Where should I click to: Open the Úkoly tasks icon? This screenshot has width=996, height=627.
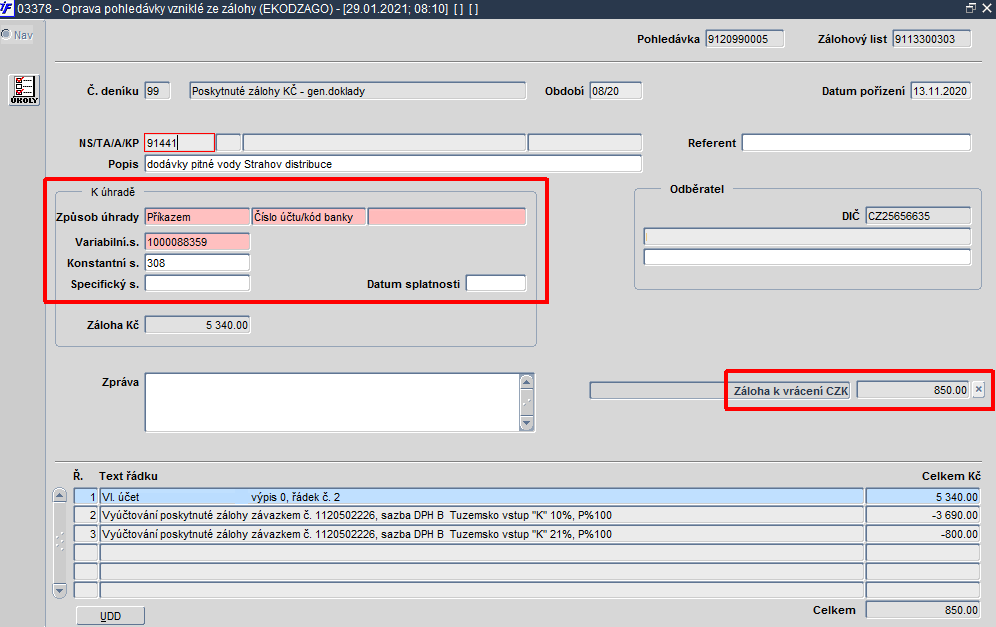pyautogui.click(x=24, y=90)
